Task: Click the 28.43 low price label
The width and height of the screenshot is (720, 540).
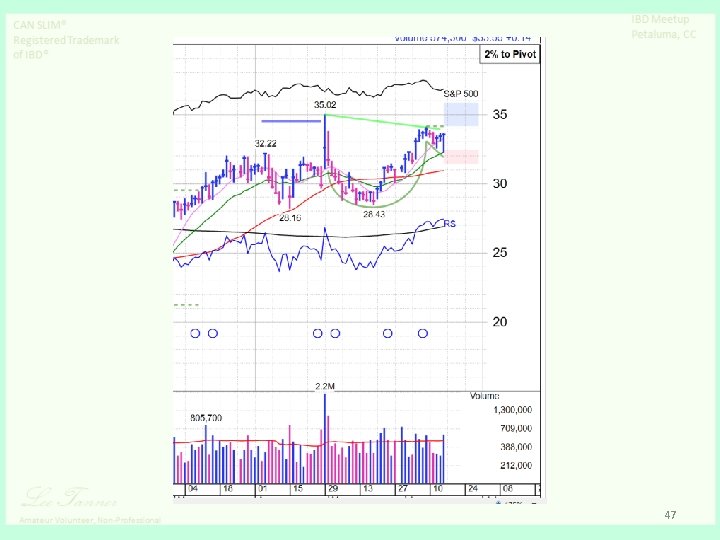Action: pos(374,214)
